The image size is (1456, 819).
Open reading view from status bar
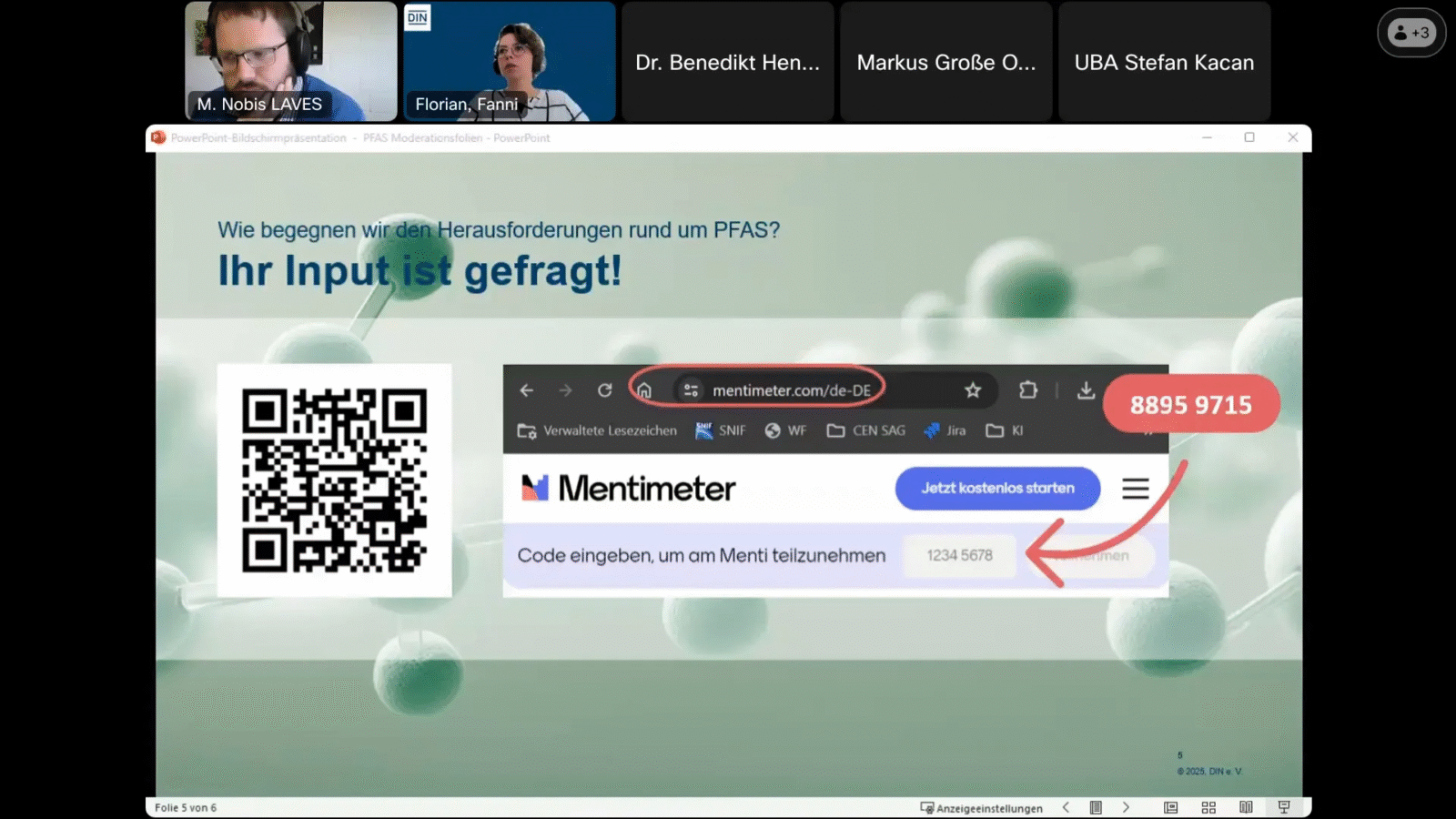[1246, 807]
